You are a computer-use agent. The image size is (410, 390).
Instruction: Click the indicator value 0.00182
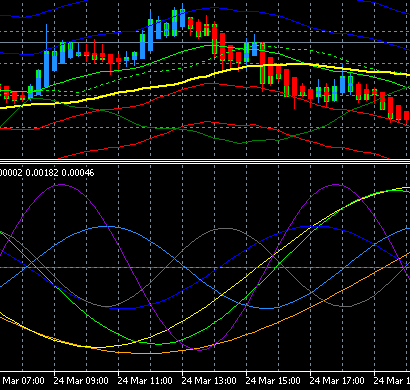[x=42, y=173]
